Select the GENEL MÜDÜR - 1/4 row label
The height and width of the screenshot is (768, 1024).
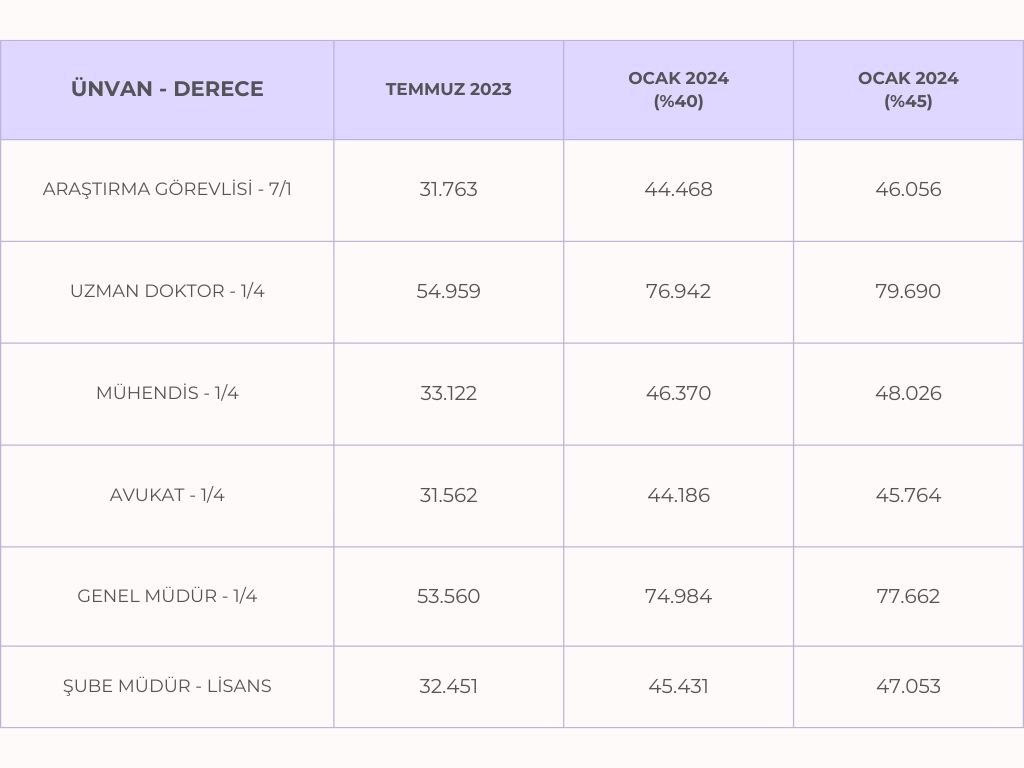point(167,596)
